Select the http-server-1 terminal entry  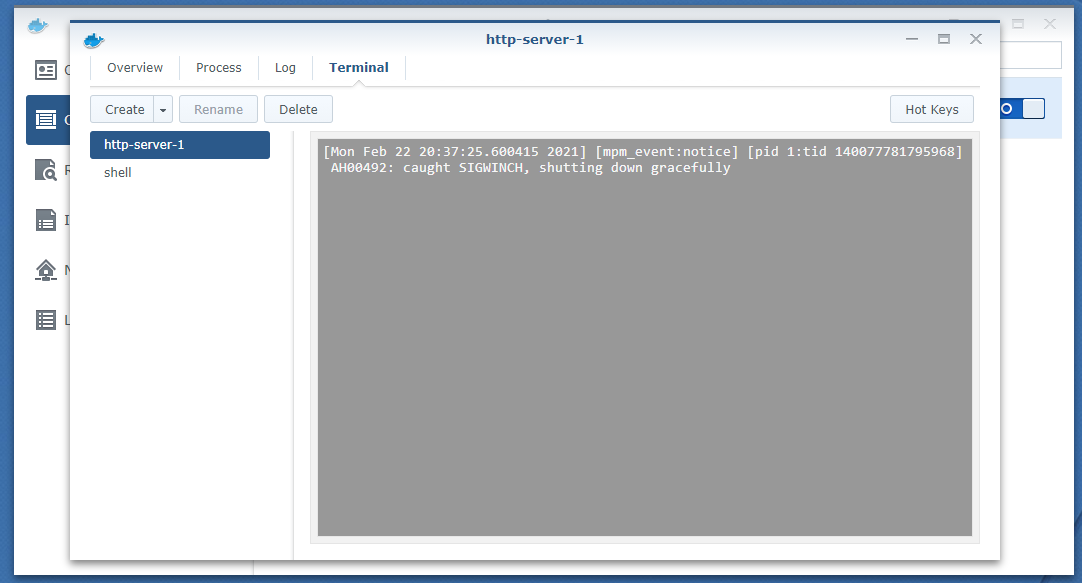coord(179,145)
